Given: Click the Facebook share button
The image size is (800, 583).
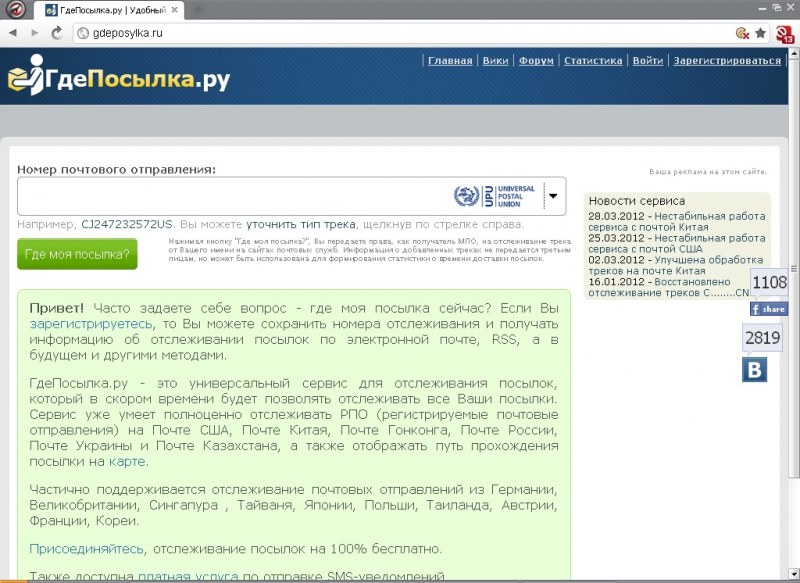Looking at the screenshot, I should pyautogui.click(x=769, y=309).
